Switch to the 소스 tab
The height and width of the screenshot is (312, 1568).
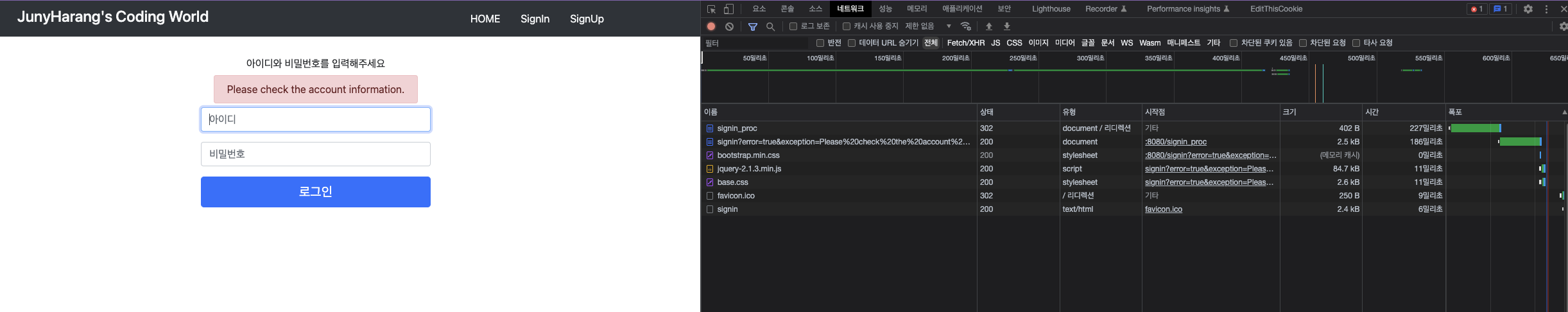click(x=816, y=9)
